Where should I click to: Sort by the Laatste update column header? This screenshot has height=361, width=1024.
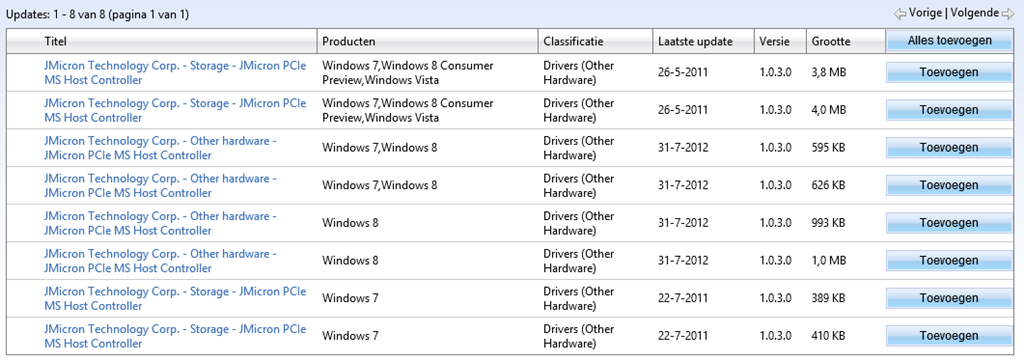tap(696, 41)
